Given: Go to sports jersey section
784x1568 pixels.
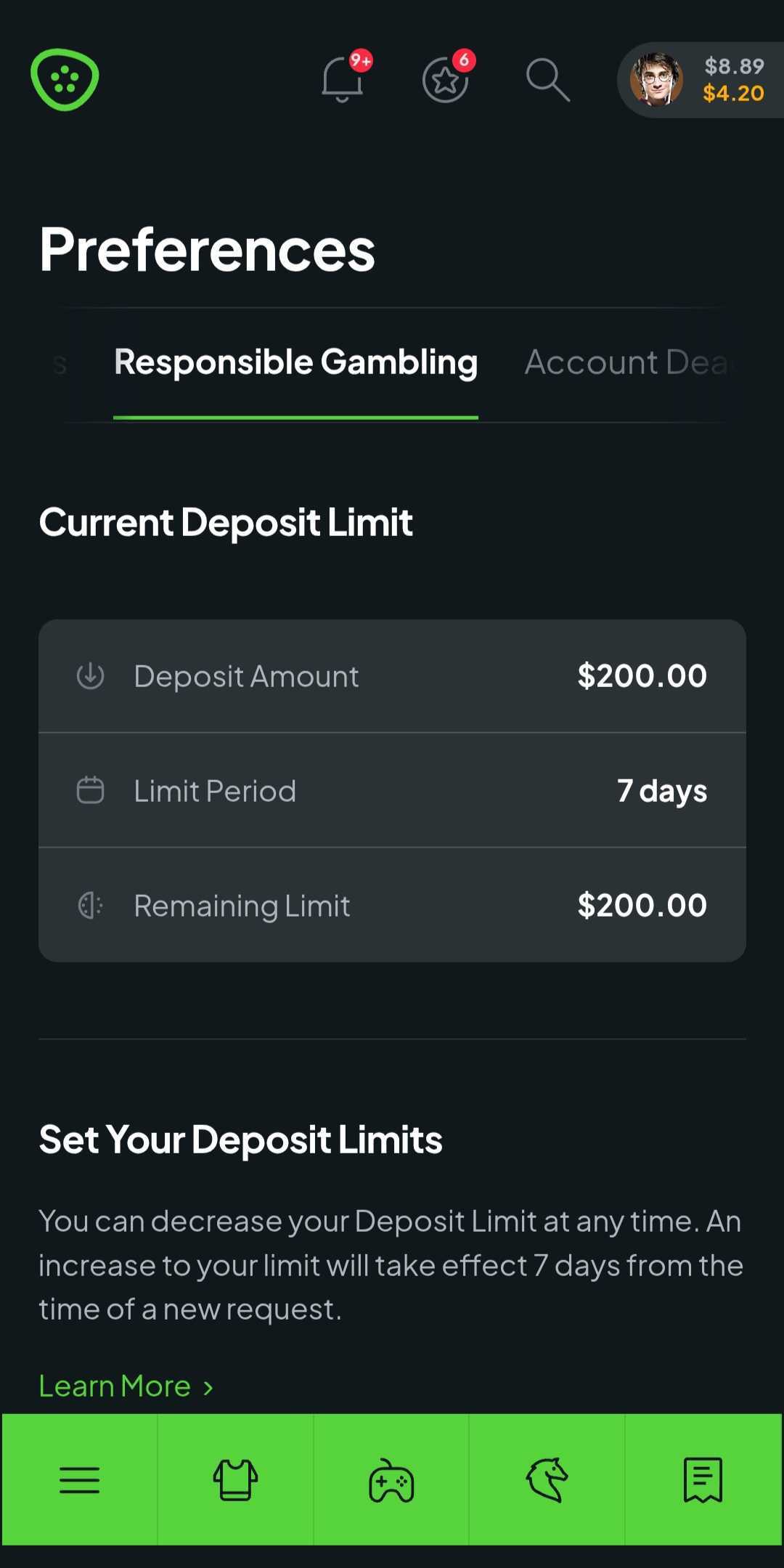Looking at the screenshot, I should [235, 1479].
